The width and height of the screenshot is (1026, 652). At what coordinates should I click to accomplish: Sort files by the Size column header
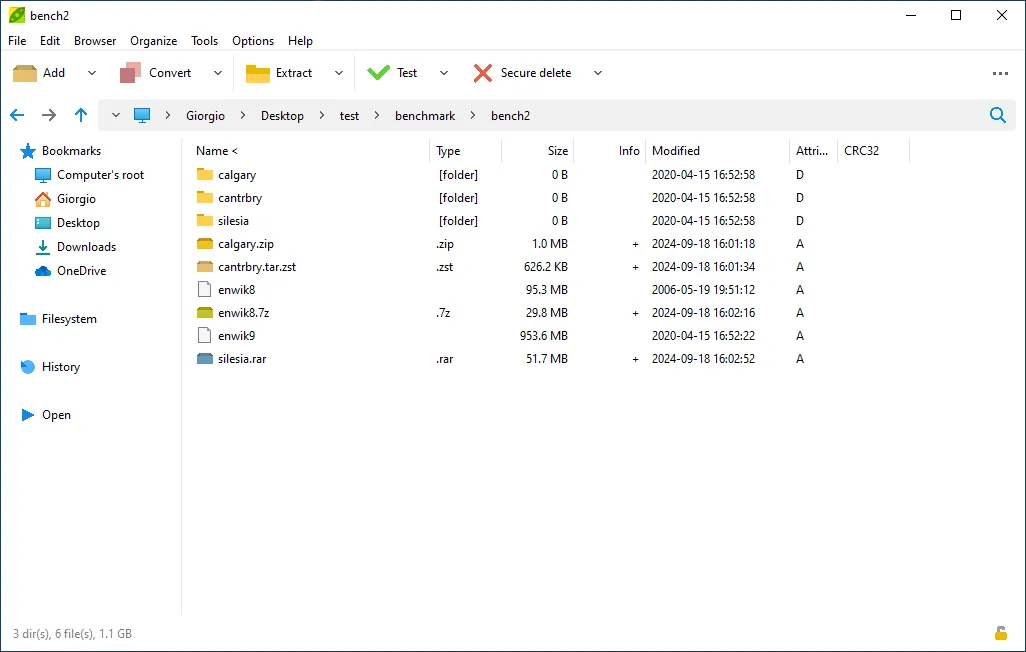(x=556, y=150)
